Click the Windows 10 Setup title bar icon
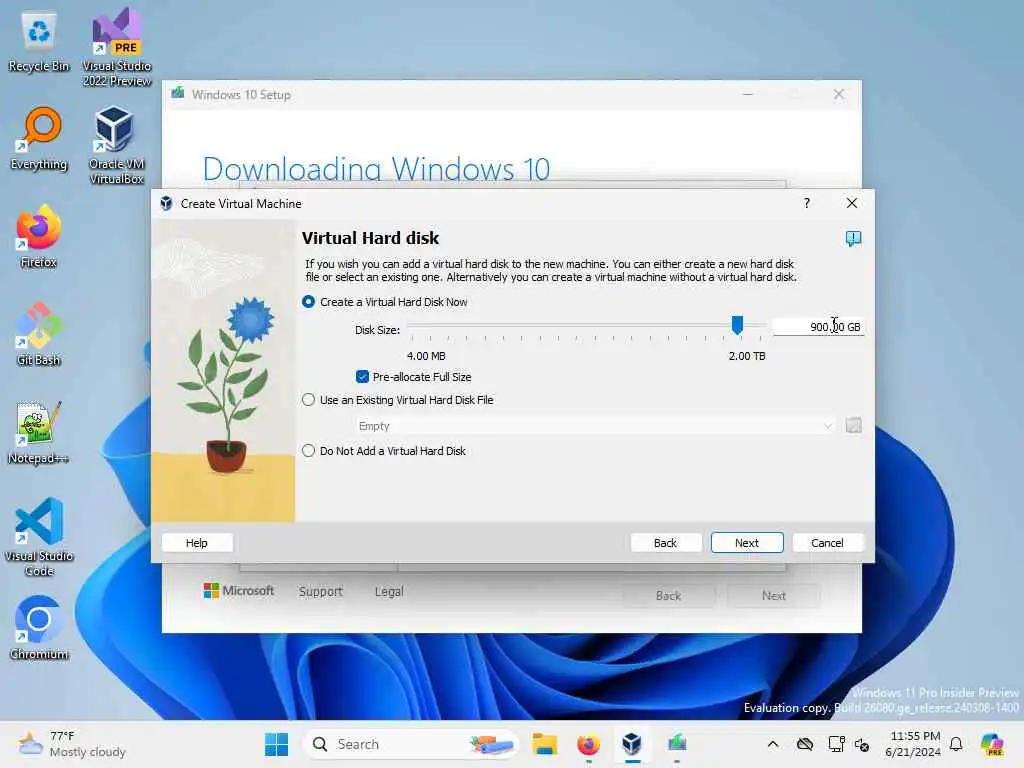Screen dimensions: 1024x768 [x=178, y=94]
